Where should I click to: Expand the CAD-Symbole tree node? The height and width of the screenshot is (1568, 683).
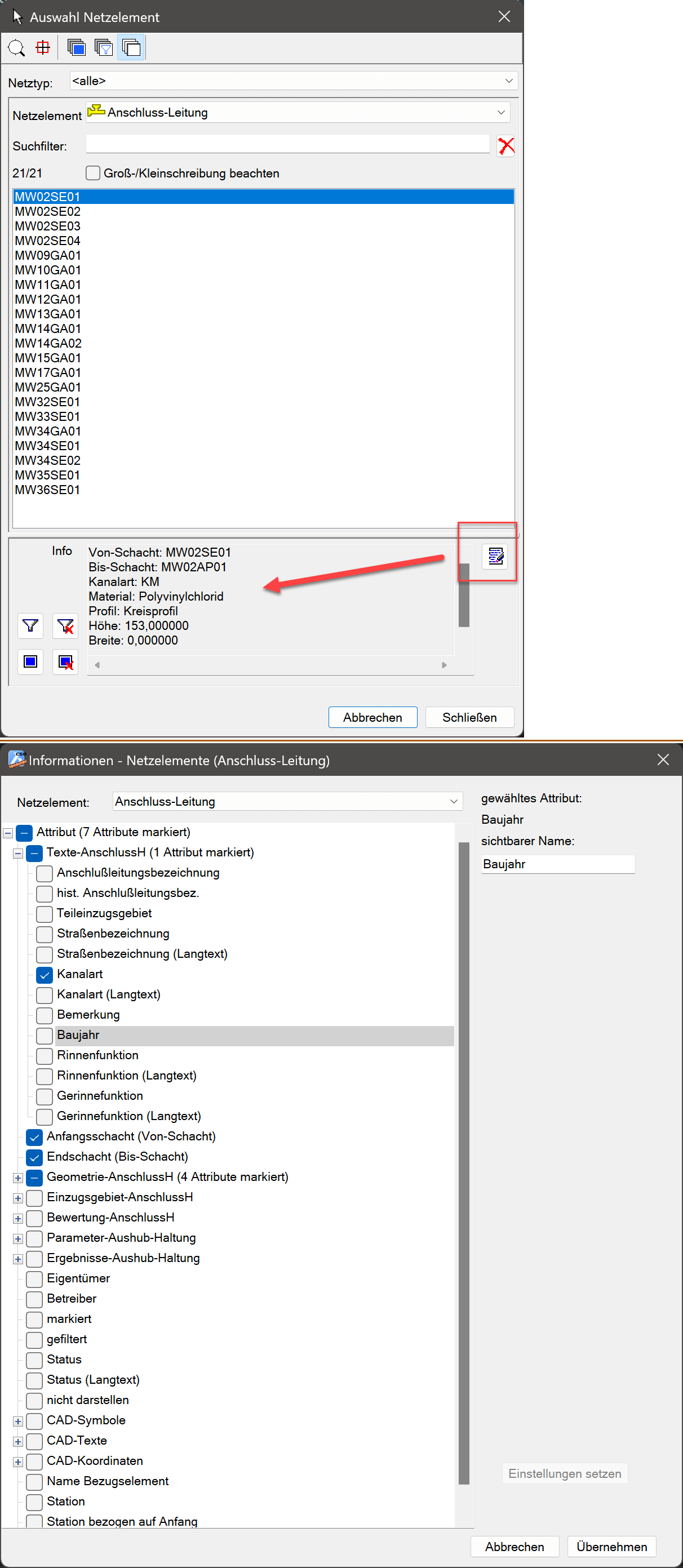pyautogui.click(x=18, y=1421)
